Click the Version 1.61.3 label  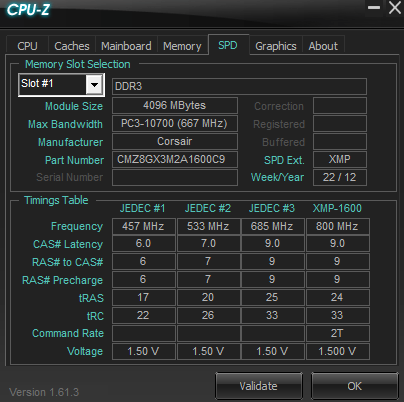point(44,392)
